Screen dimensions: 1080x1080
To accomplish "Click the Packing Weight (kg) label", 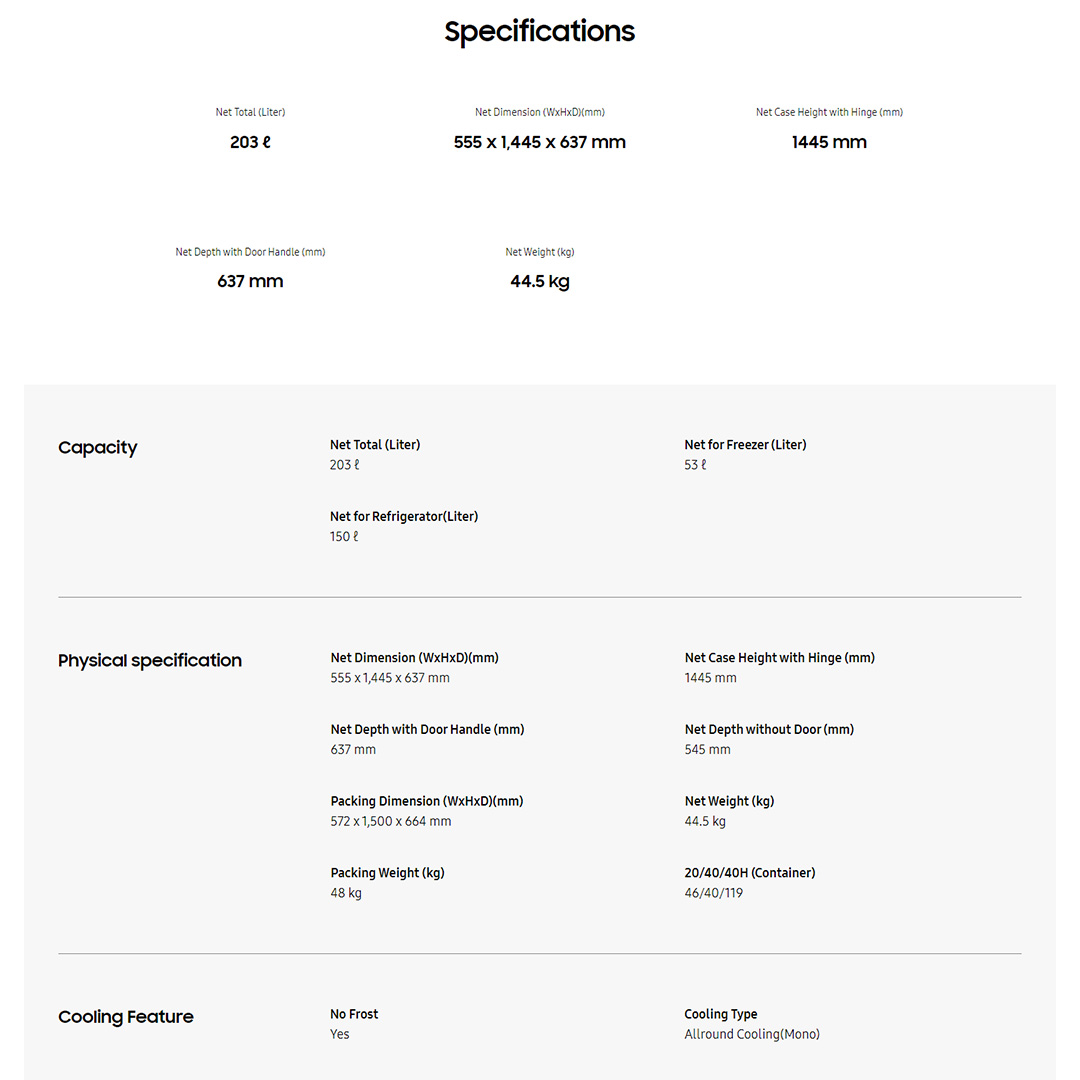I will 387,873.
